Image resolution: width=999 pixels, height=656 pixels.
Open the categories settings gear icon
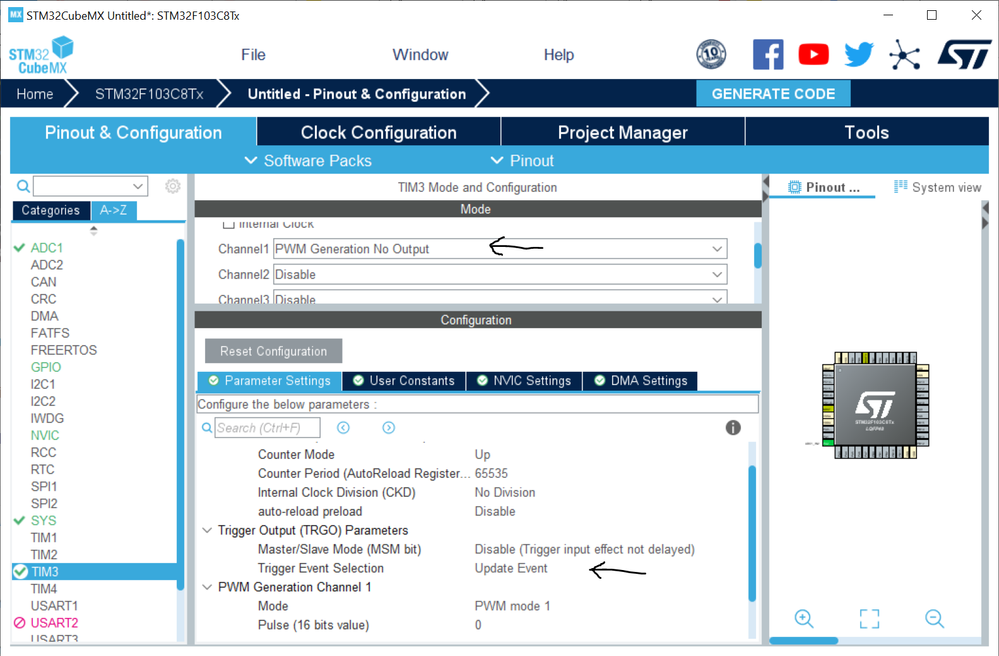point(173,186)
